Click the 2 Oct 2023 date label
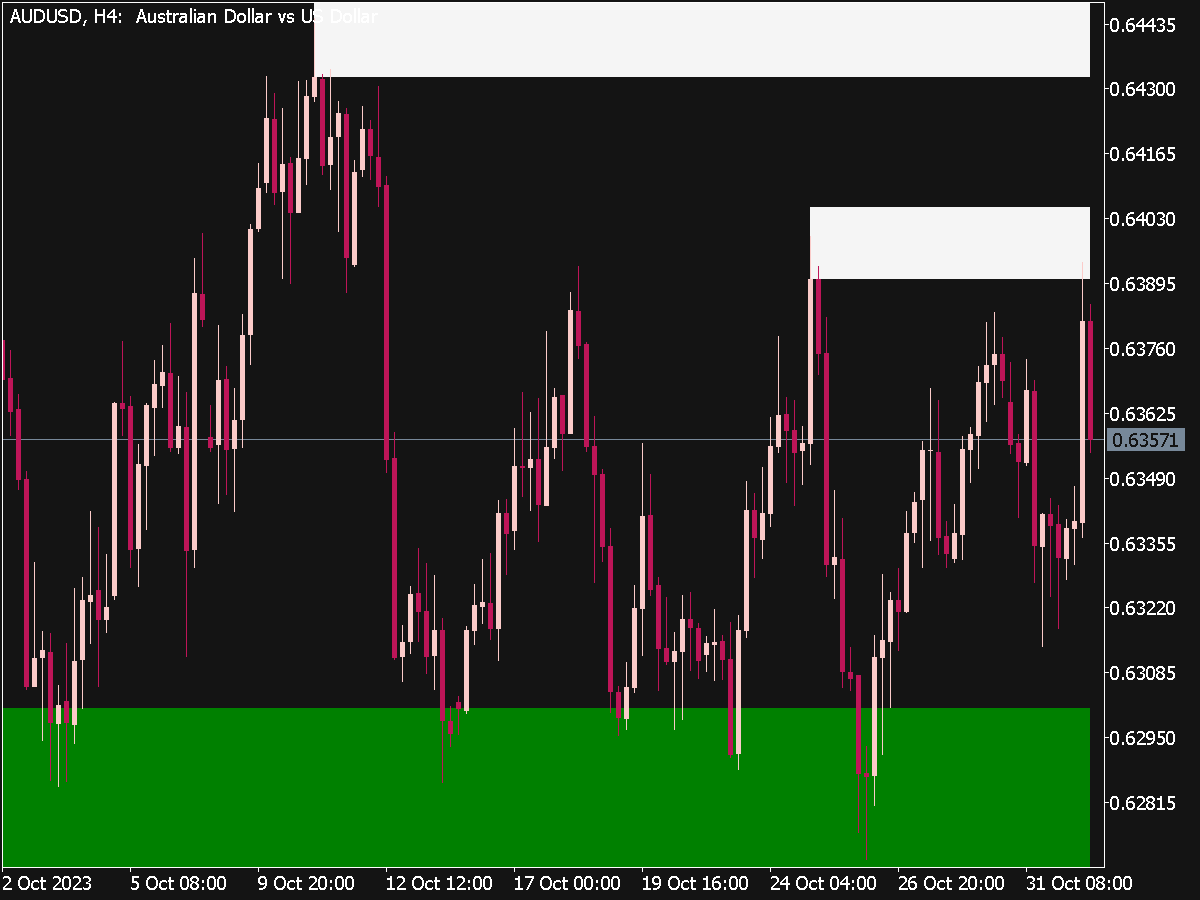This screenshot has height=900, width=1200. (47, 883)
